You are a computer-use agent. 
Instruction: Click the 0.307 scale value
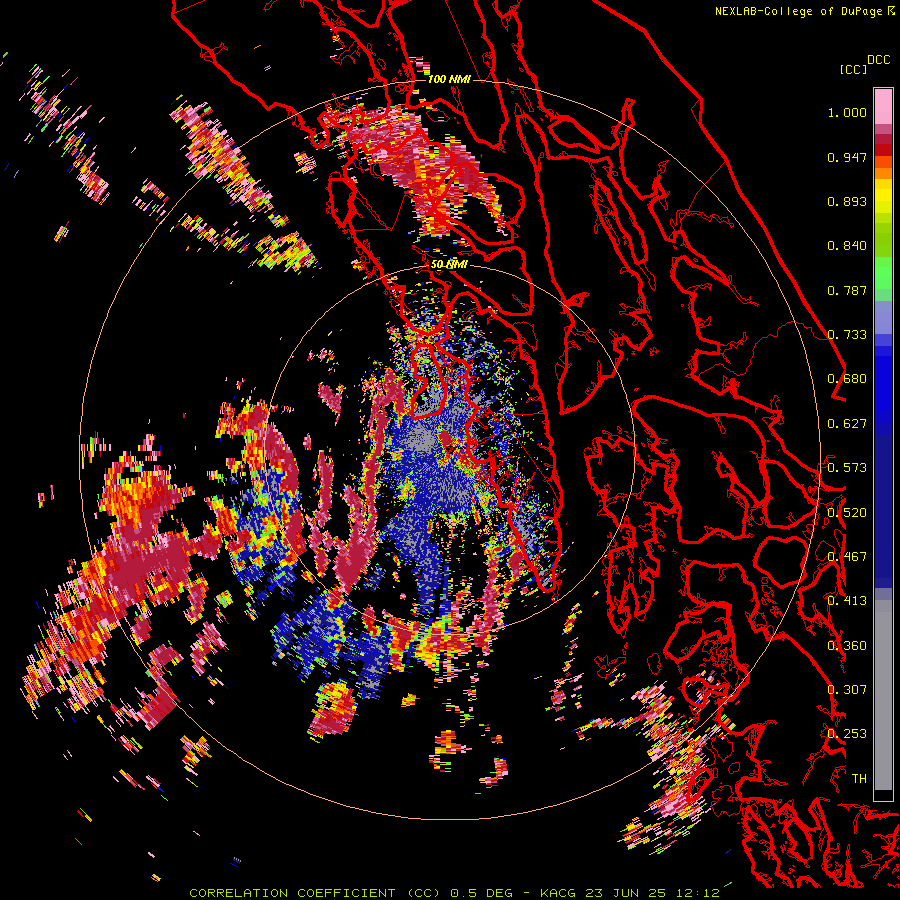pyautogui.click(x=847, y=690)
